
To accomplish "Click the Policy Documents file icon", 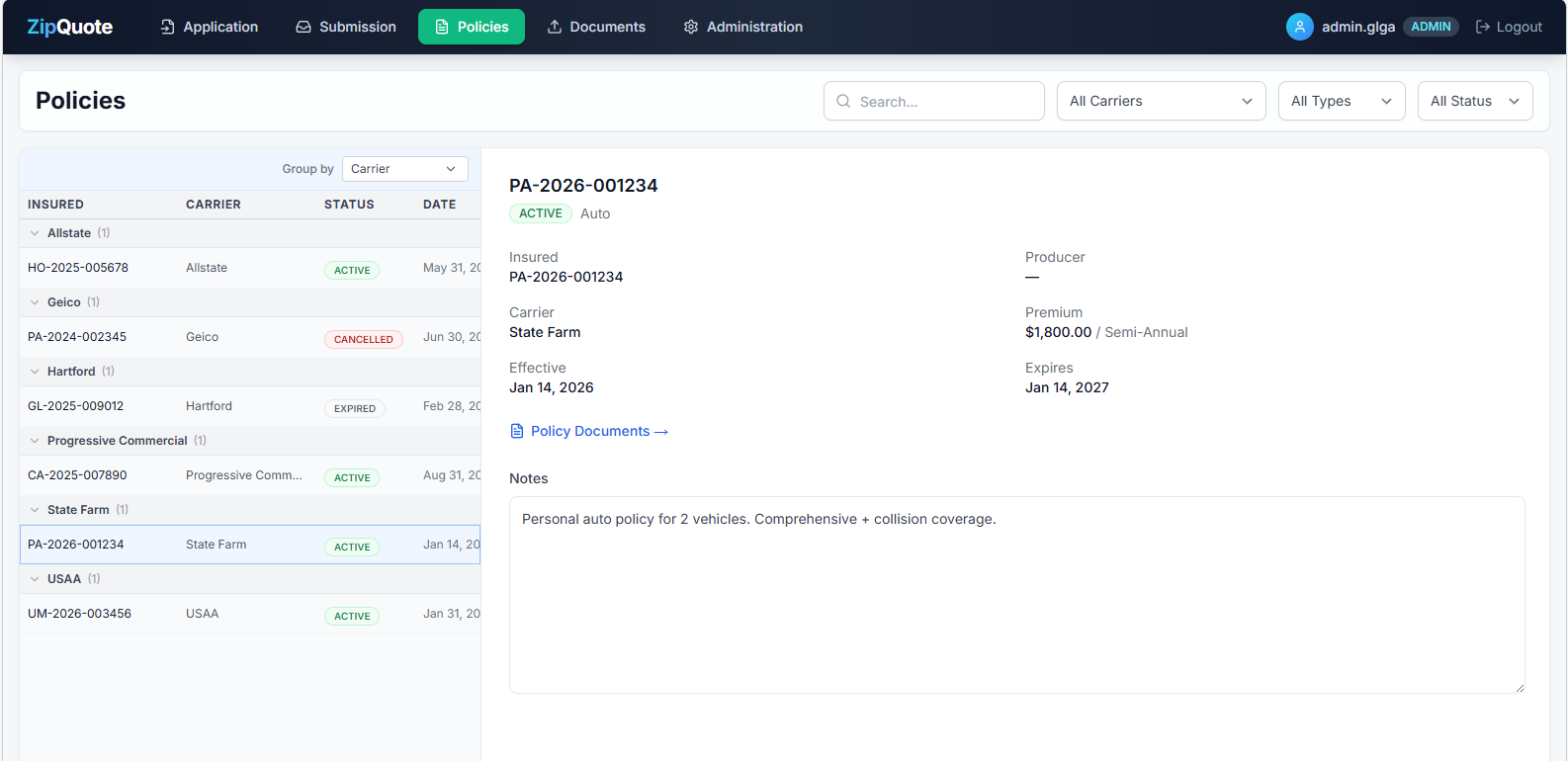I will point(517,431).
